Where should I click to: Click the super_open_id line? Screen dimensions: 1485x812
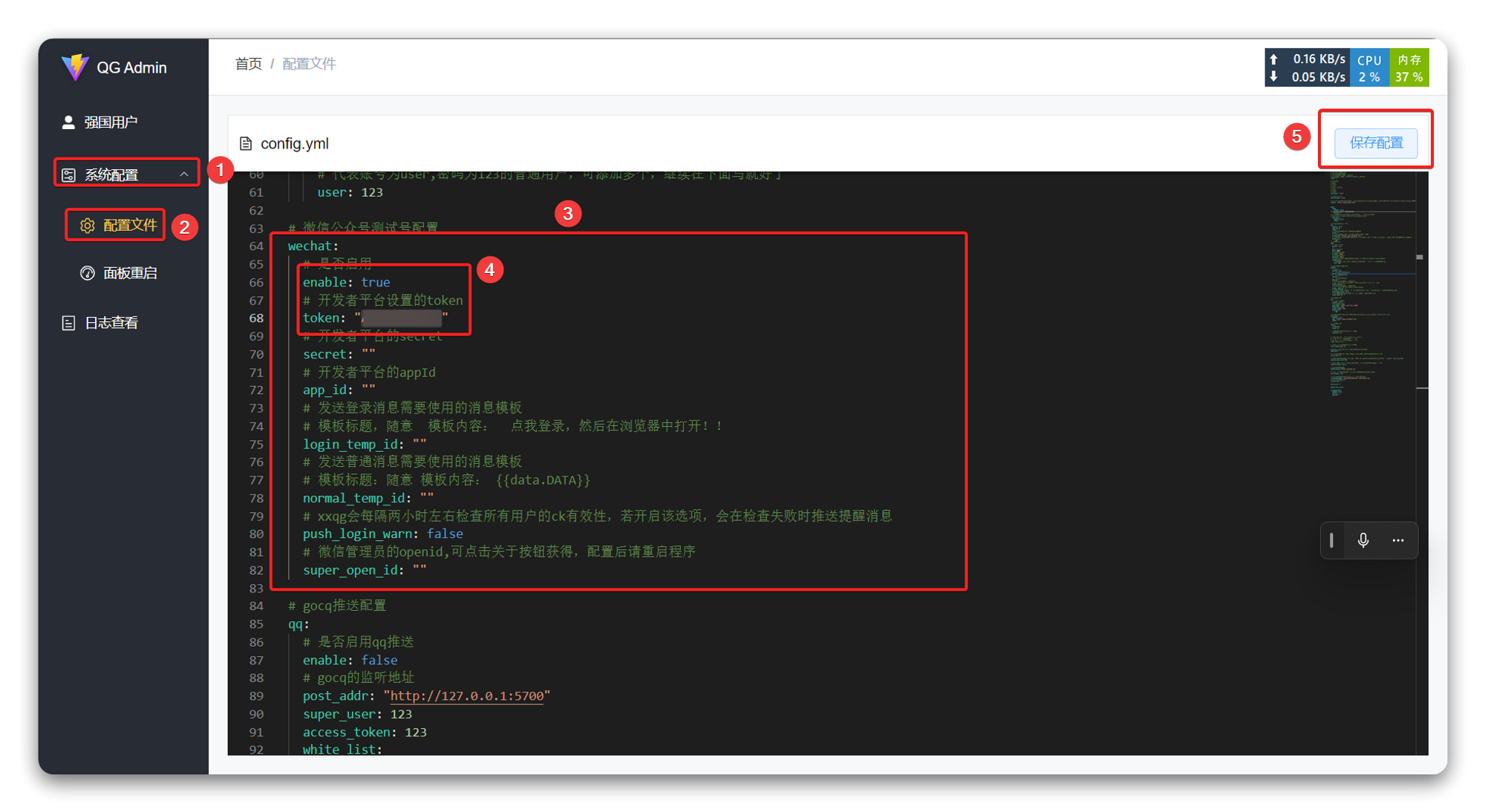point(365,570)
